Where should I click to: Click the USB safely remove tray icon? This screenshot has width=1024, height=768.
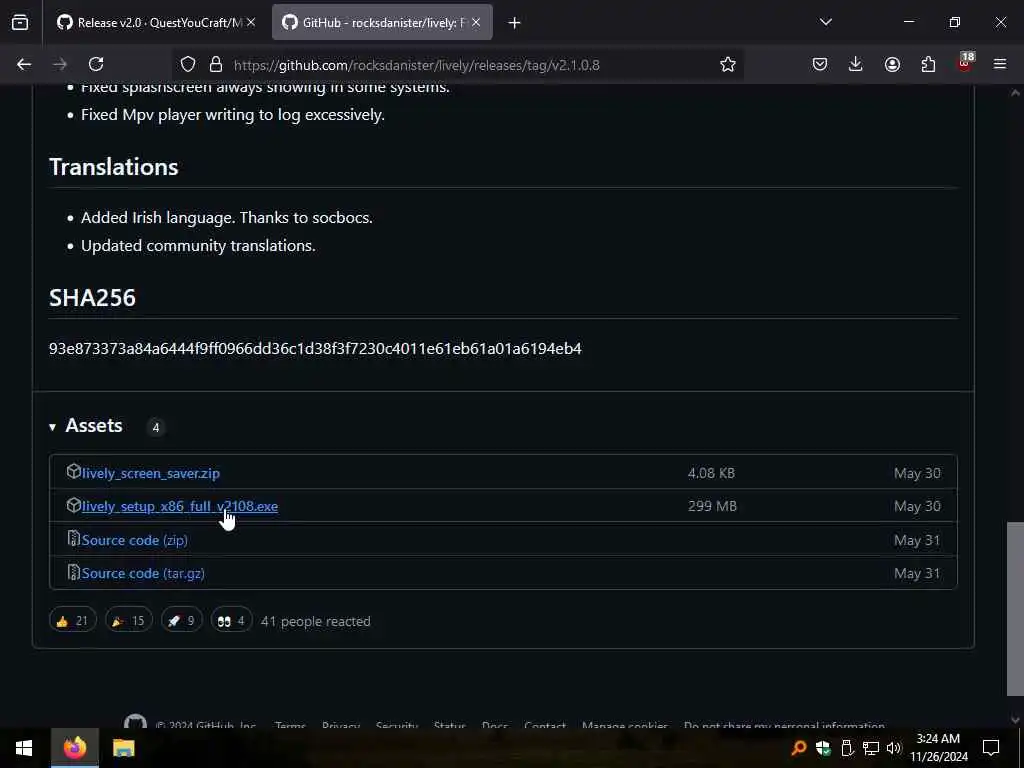847,748
